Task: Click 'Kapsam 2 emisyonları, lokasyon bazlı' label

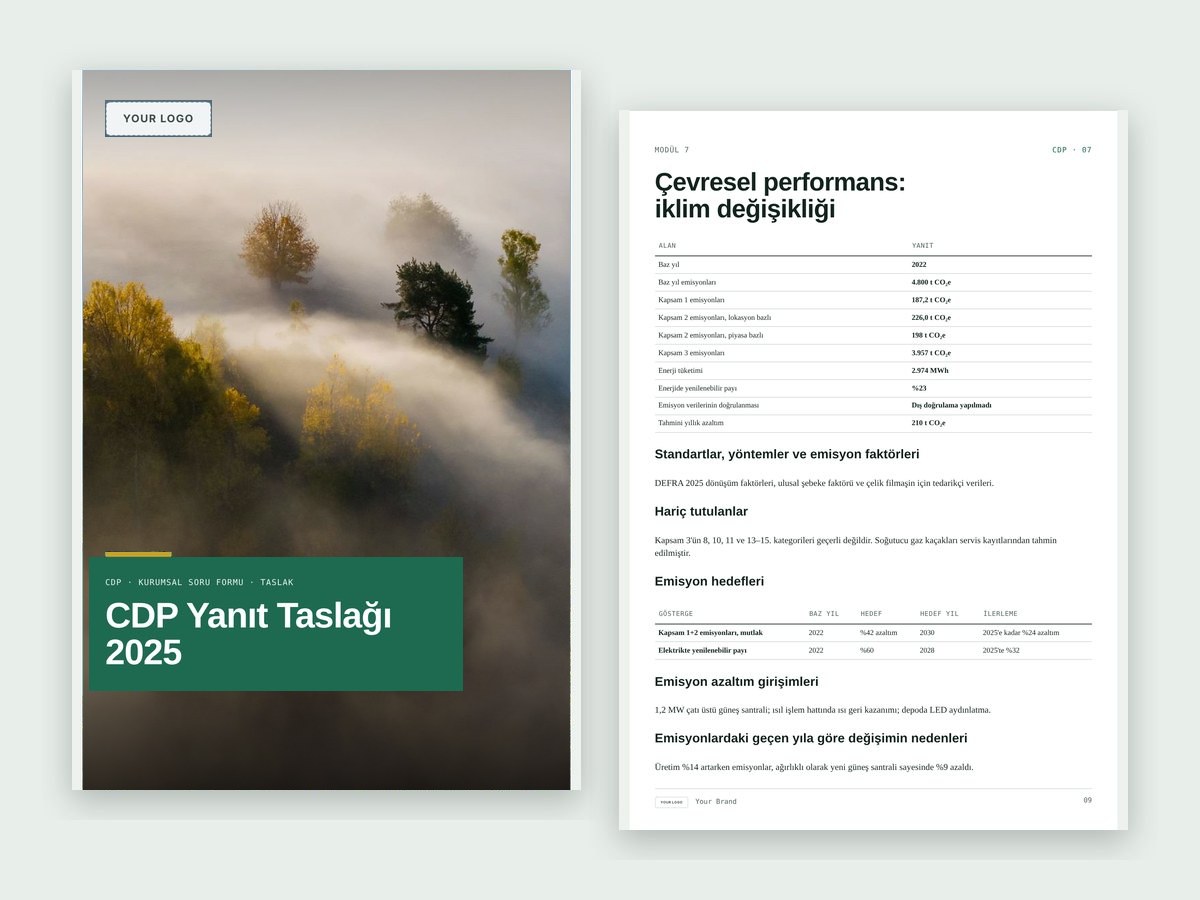Action: [x=714, y=318]
